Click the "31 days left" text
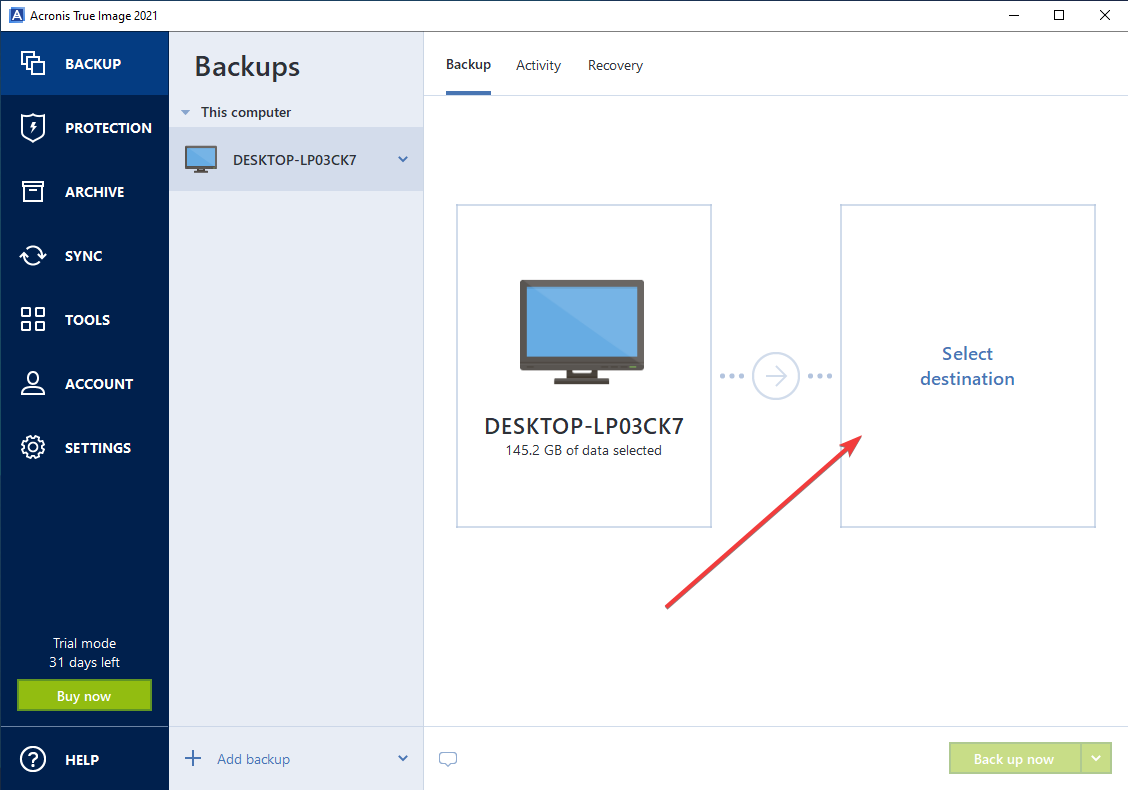1128x790 pixels. pos(84,662)
